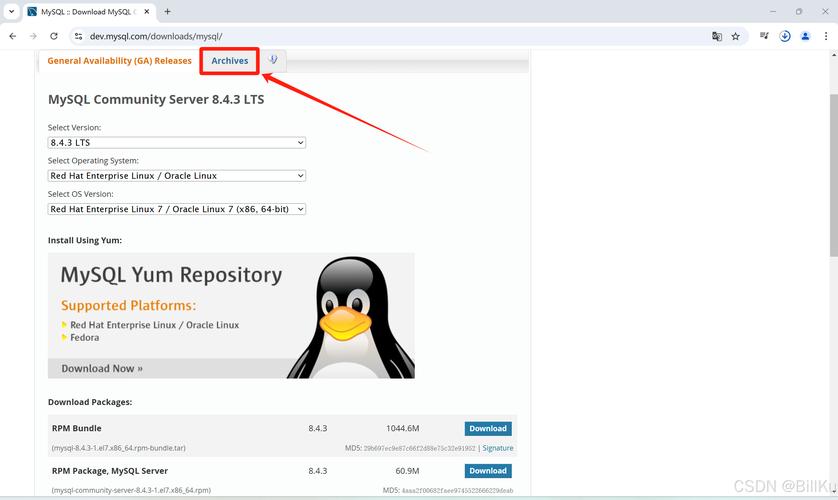The image size is (838, 500).
Task: Click the mysql-8.4.3-1.el7.x86_64.rpm-bundle.tar filename
Action: [x=119, y=448]
